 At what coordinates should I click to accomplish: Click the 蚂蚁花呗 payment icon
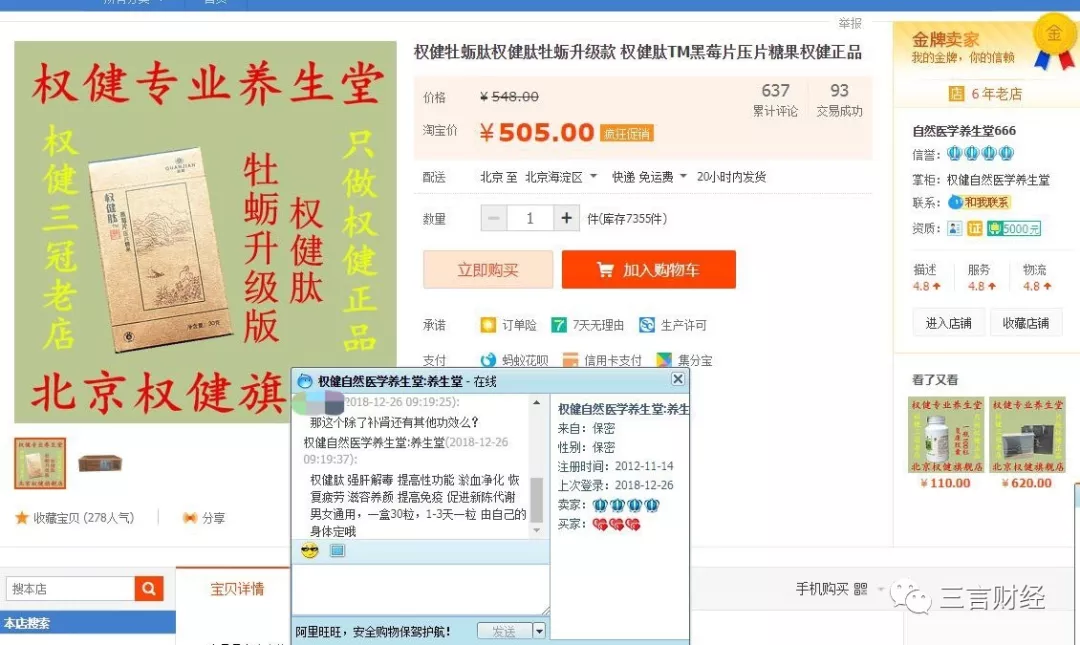tap(488, 360)
